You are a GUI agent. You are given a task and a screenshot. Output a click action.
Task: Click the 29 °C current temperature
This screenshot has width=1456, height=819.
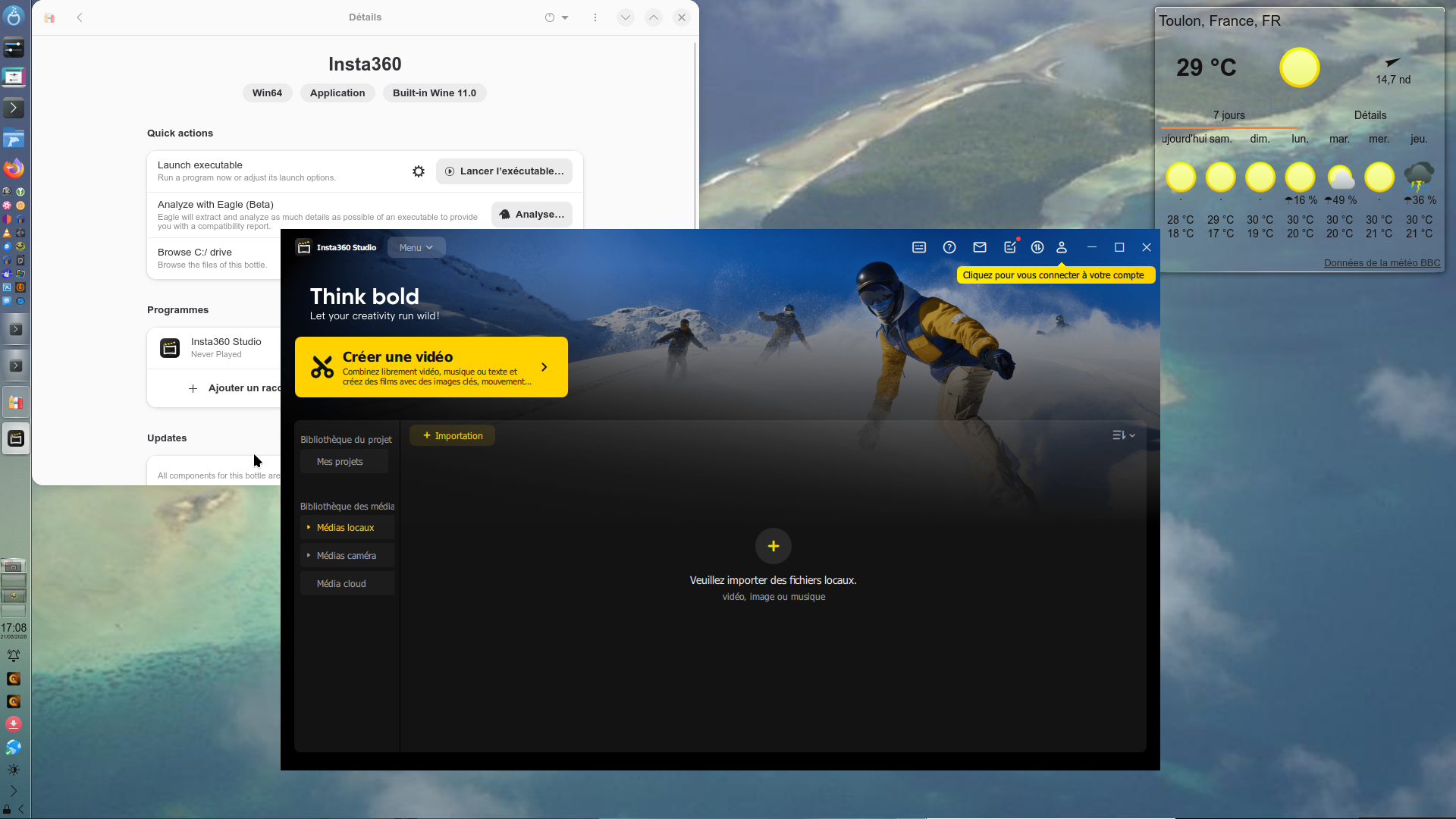tap(1207, 67)
